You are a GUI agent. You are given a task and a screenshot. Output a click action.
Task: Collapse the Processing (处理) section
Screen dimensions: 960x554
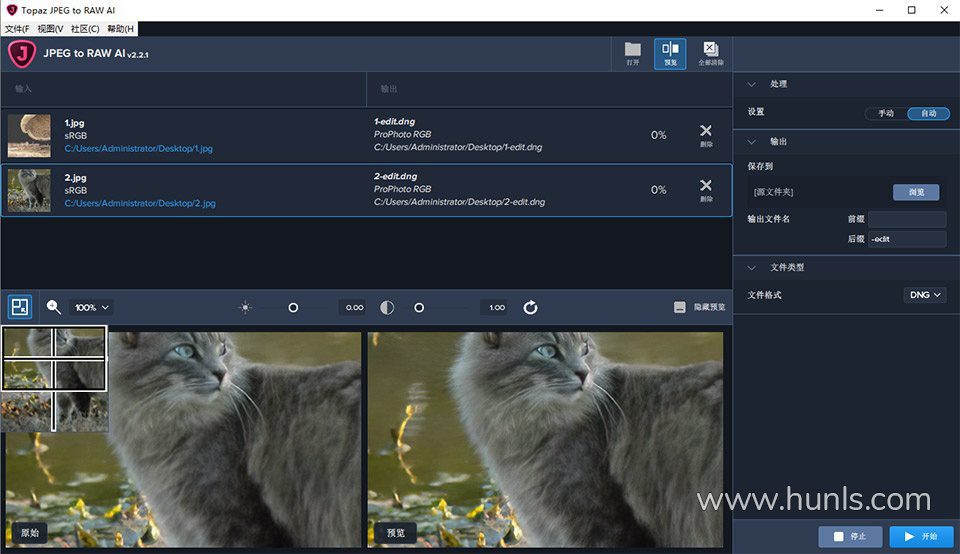[752, 84]
